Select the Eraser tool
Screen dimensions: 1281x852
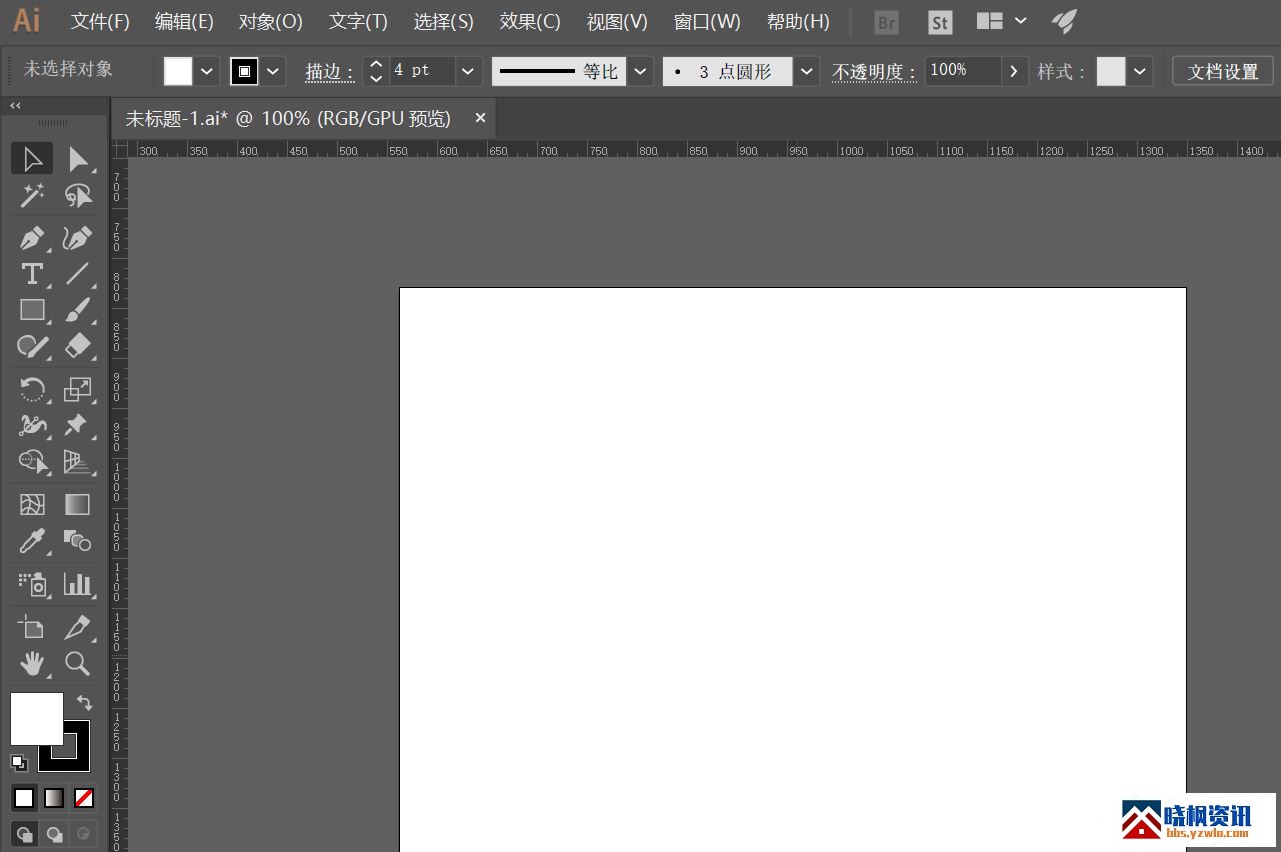pyautogui.click(x=77, y=346)
